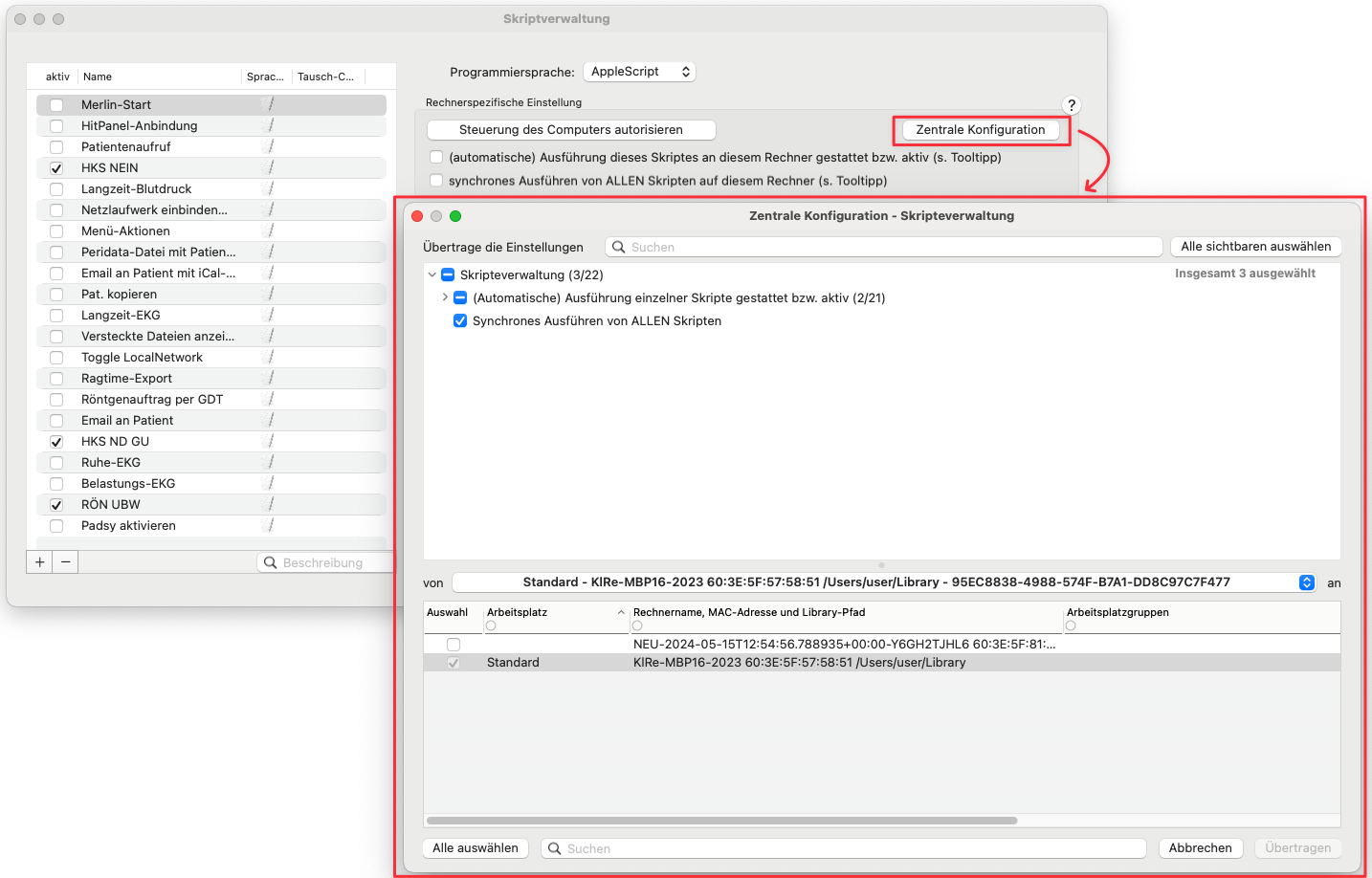This screenshot has height=878, width=1372.
Task: Click the script icon next to Merlin-Start
Action: point(268,104)
